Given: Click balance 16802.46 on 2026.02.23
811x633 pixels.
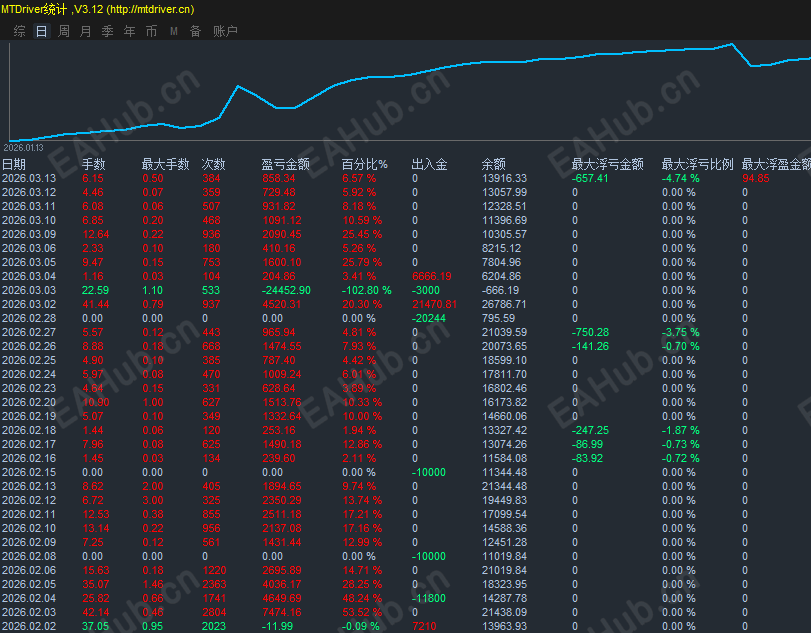Looking at the screenshot, I should point(504,388).
